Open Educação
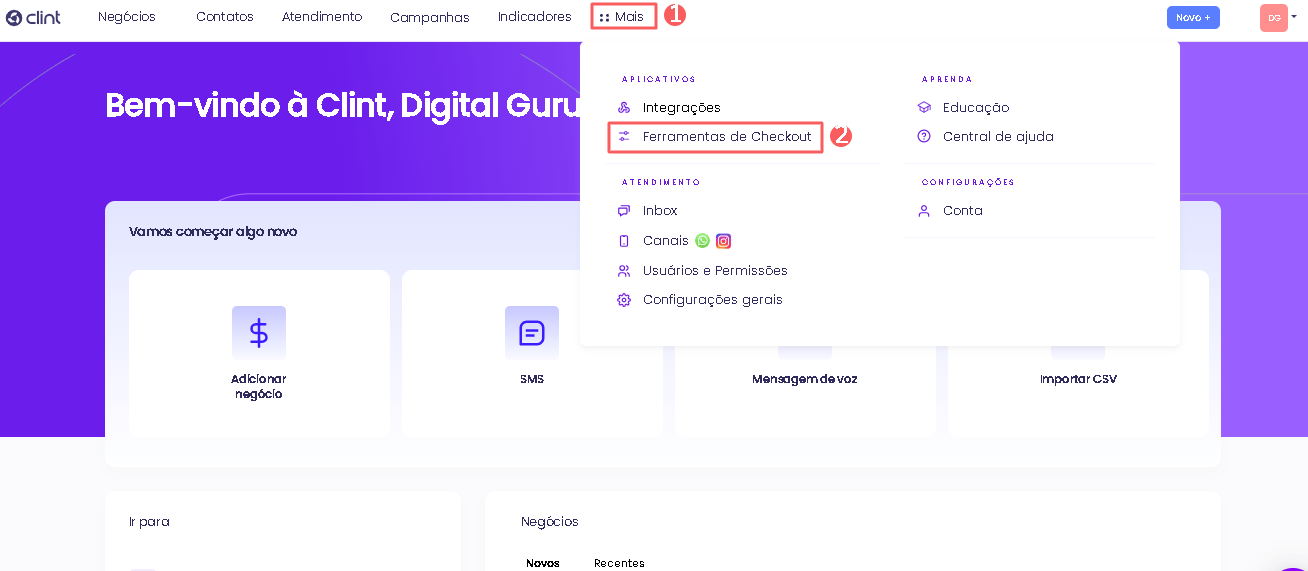 (x=976, y=108)
